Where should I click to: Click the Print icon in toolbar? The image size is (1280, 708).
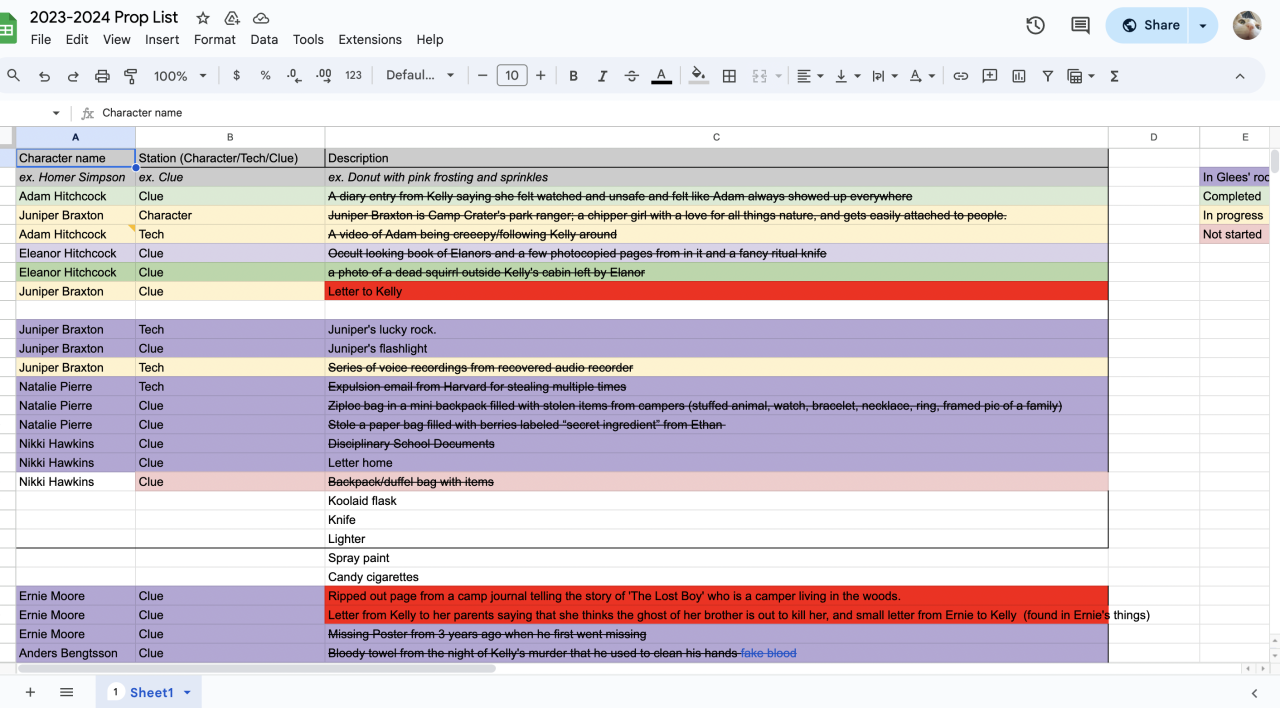[102, 76]
